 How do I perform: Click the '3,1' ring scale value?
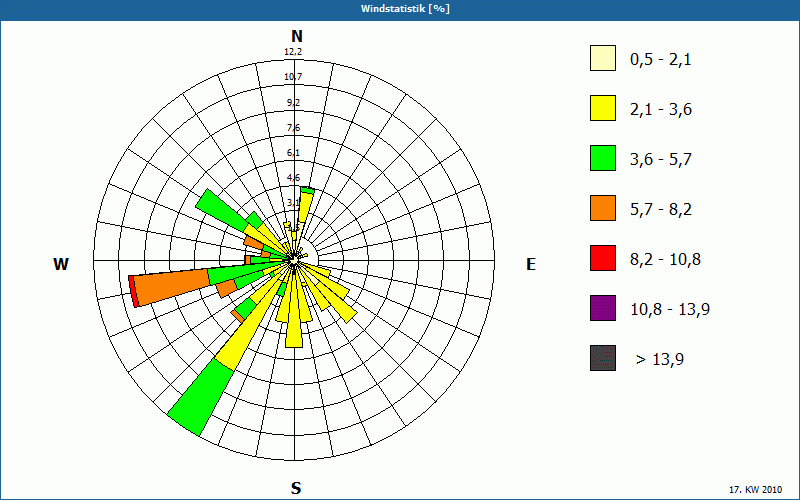point(293,203)
